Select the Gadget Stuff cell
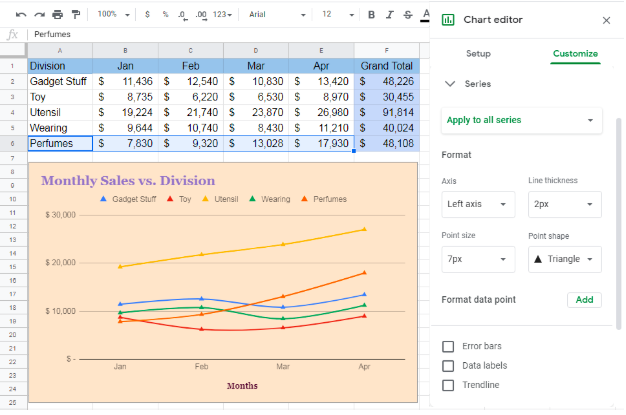 point(60,81)
